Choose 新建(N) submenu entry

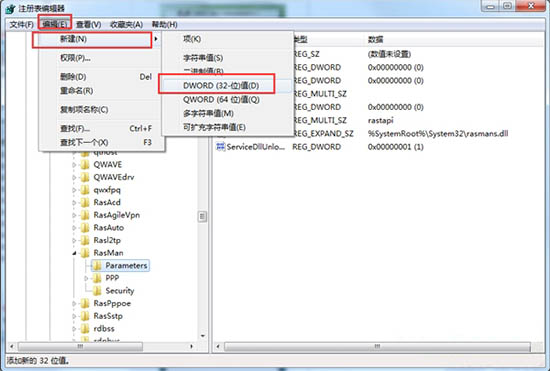pyautogui.click(x=99, y=39)
